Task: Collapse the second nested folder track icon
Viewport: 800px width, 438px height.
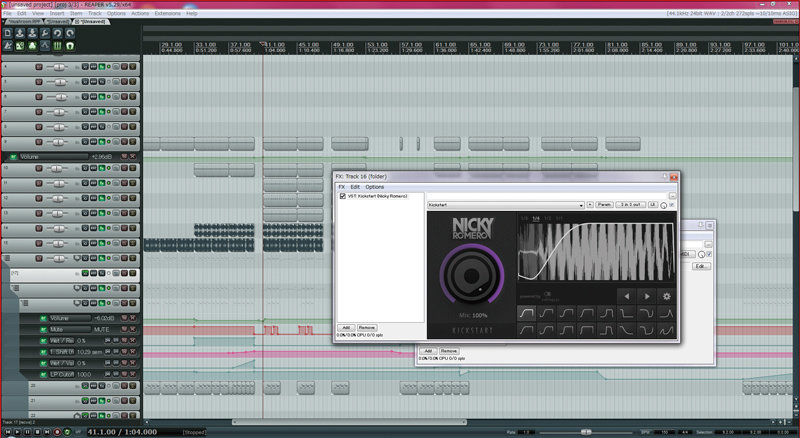Action: click(x=16, y=288)
